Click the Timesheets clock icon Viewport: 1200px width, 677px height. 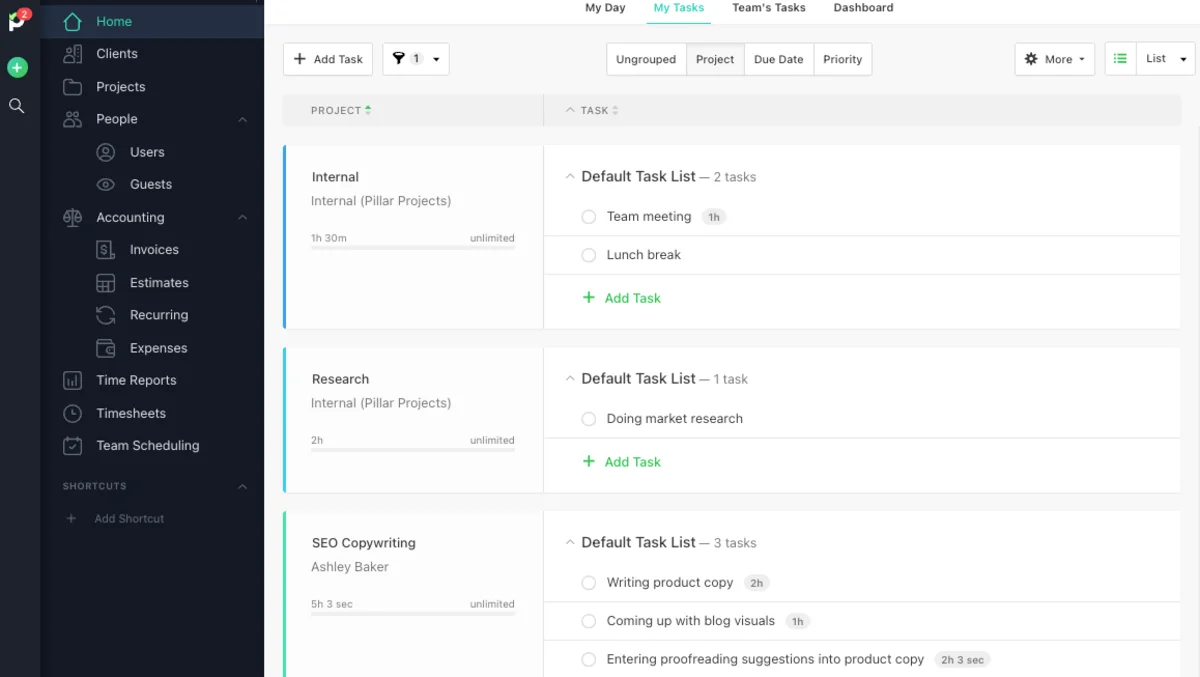pyautogui.click(x=72, y=413)
